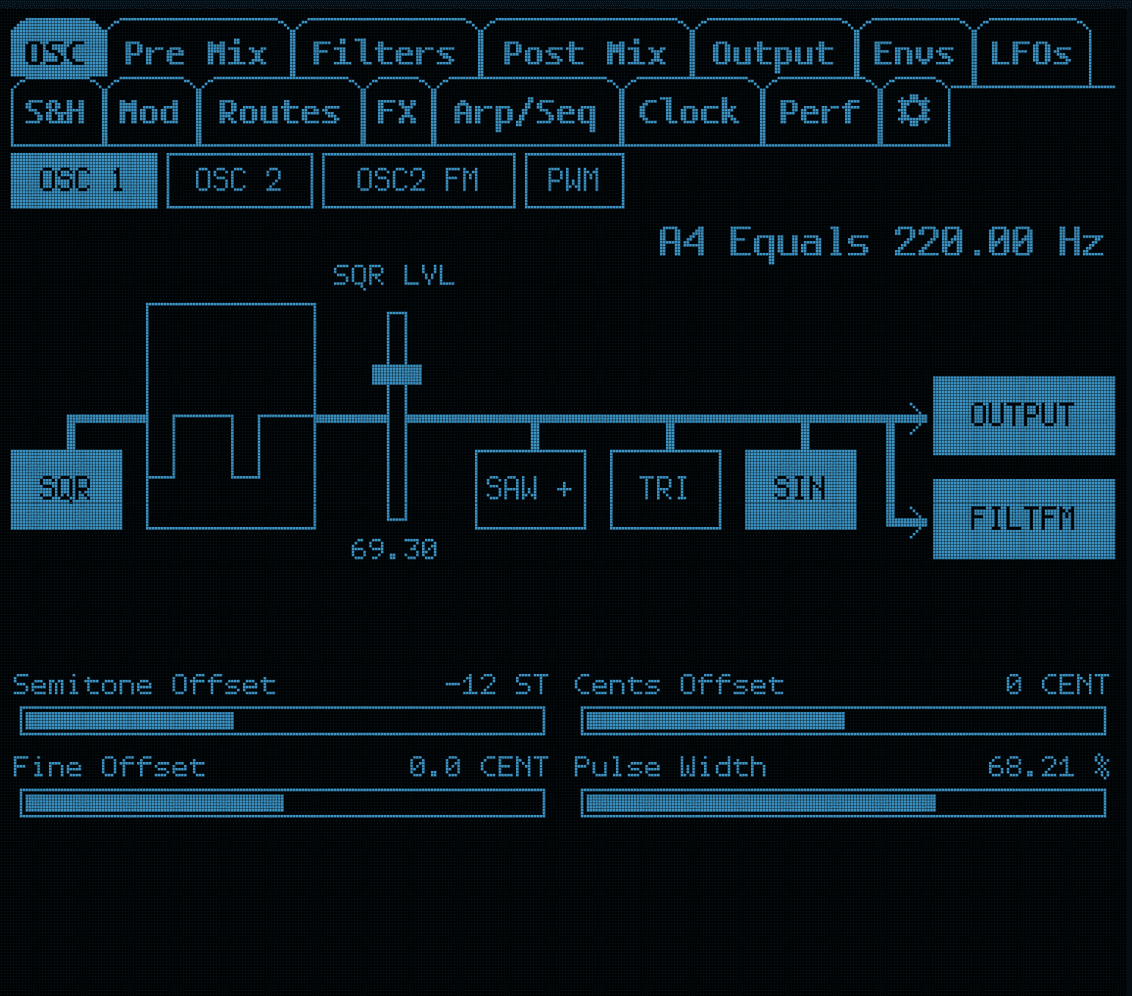1132x996 pixels.
Task: Switch to the FX tab
Action: (399, 112)
